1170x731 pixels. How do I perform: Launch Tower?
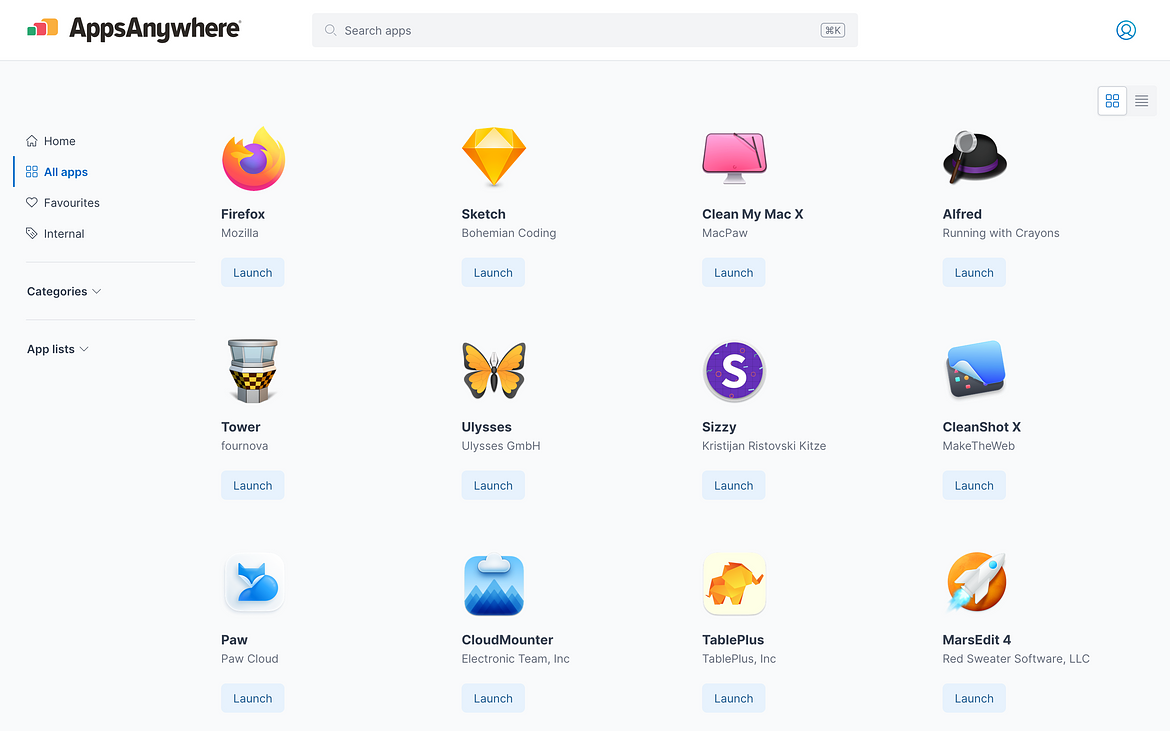pos(252,486)
